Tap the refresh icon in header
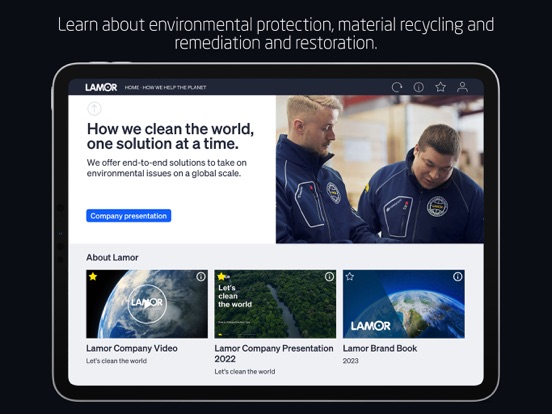This screenshot has width=552, height=414. [x=397, y=87]
